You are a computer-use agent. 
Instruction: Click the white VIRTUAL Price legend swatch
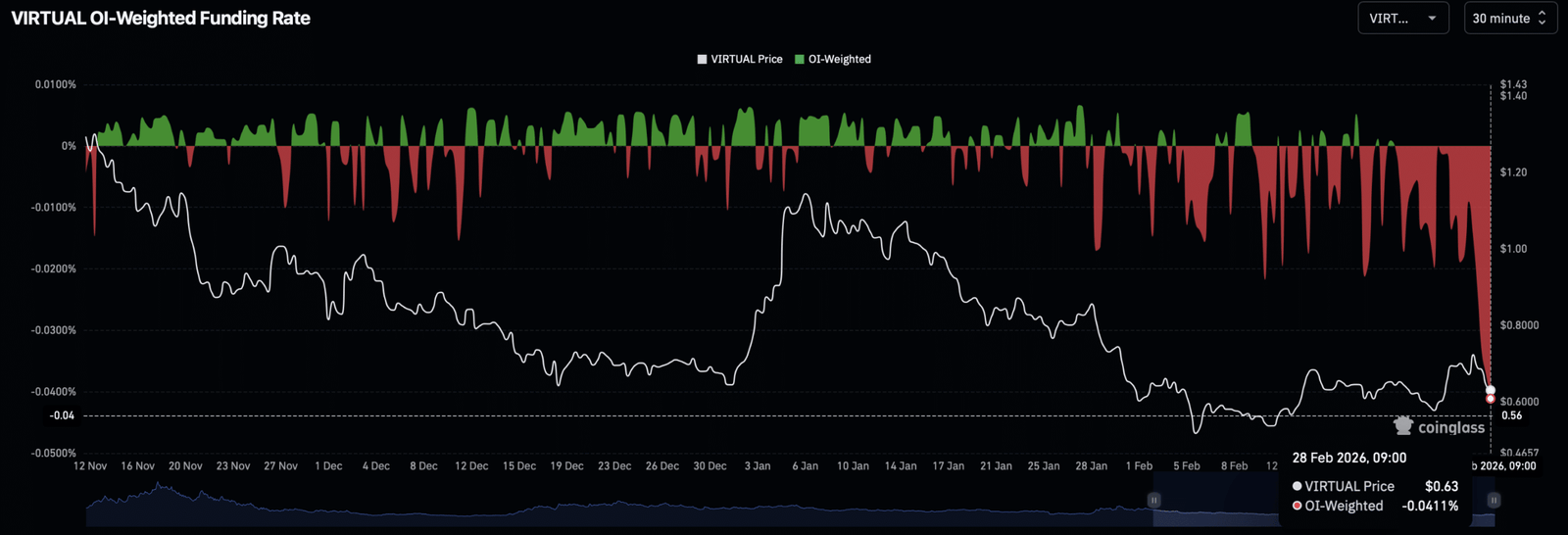[702, 60]
